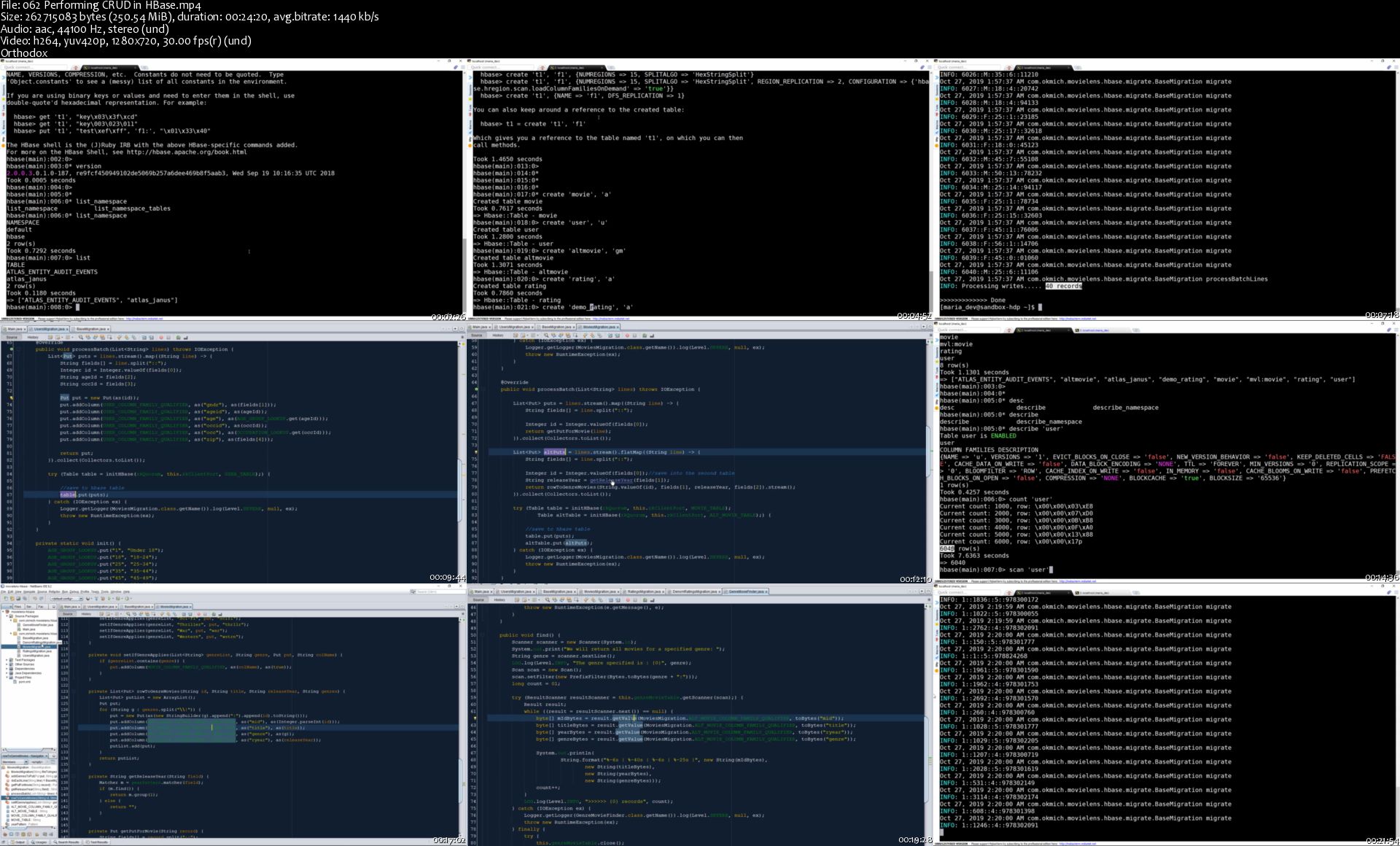Viewport: 1400px width, 846px height.
Task: Click the red Toggle Breakpoint icon above GenreMovieFinder code
Action: tap(628, 599)
